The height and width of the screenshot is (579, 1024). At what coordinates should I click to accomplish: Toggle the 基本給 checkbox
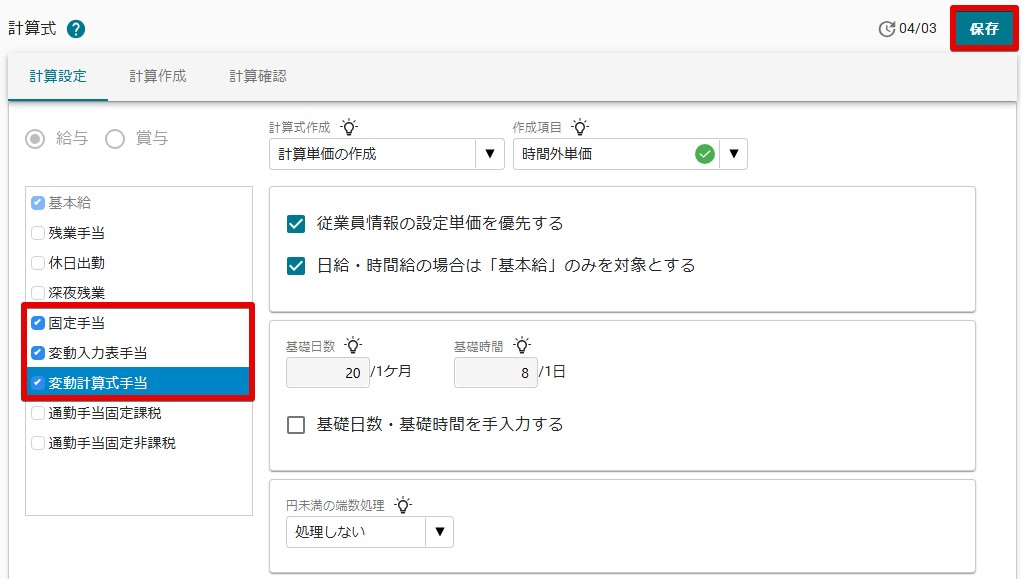coord(38,203)
